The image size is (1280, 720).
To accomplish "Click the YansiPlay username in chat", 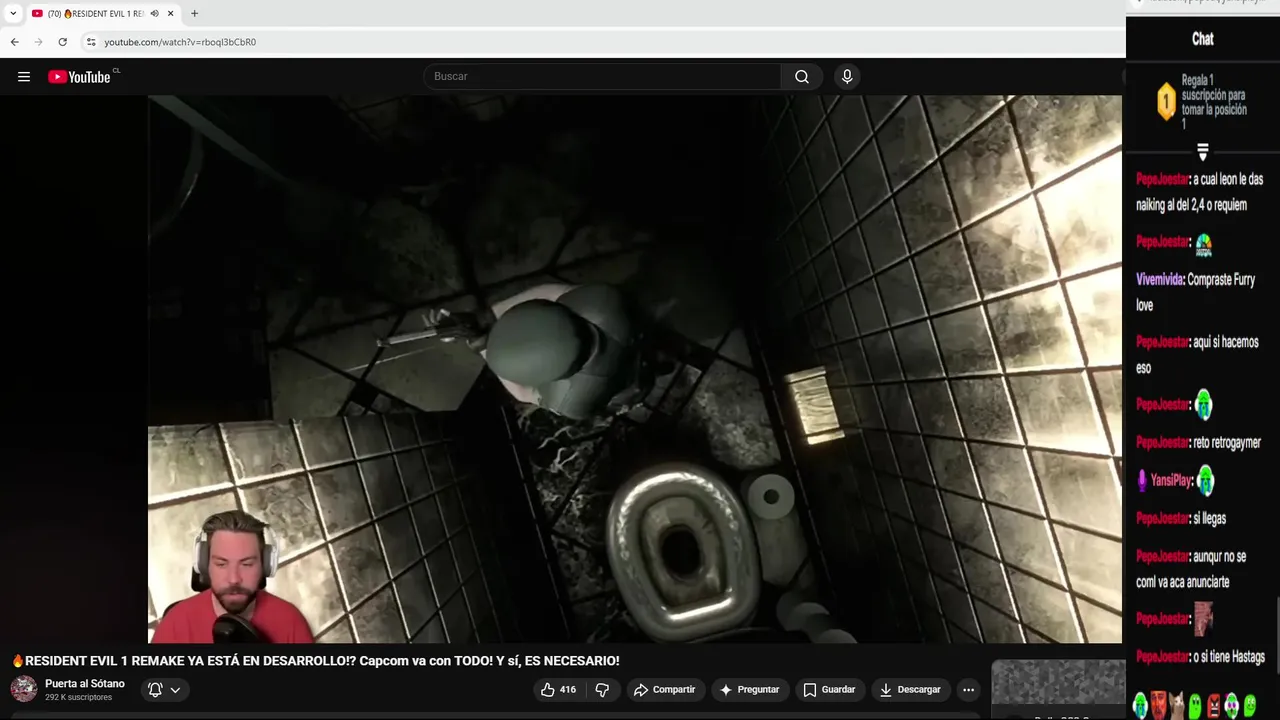I will point(1171,480).
